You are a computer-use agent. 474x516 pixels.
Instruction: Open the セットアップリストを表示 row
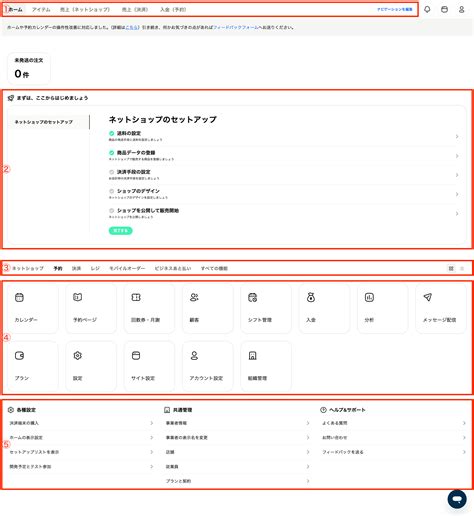tap(82, 452)
